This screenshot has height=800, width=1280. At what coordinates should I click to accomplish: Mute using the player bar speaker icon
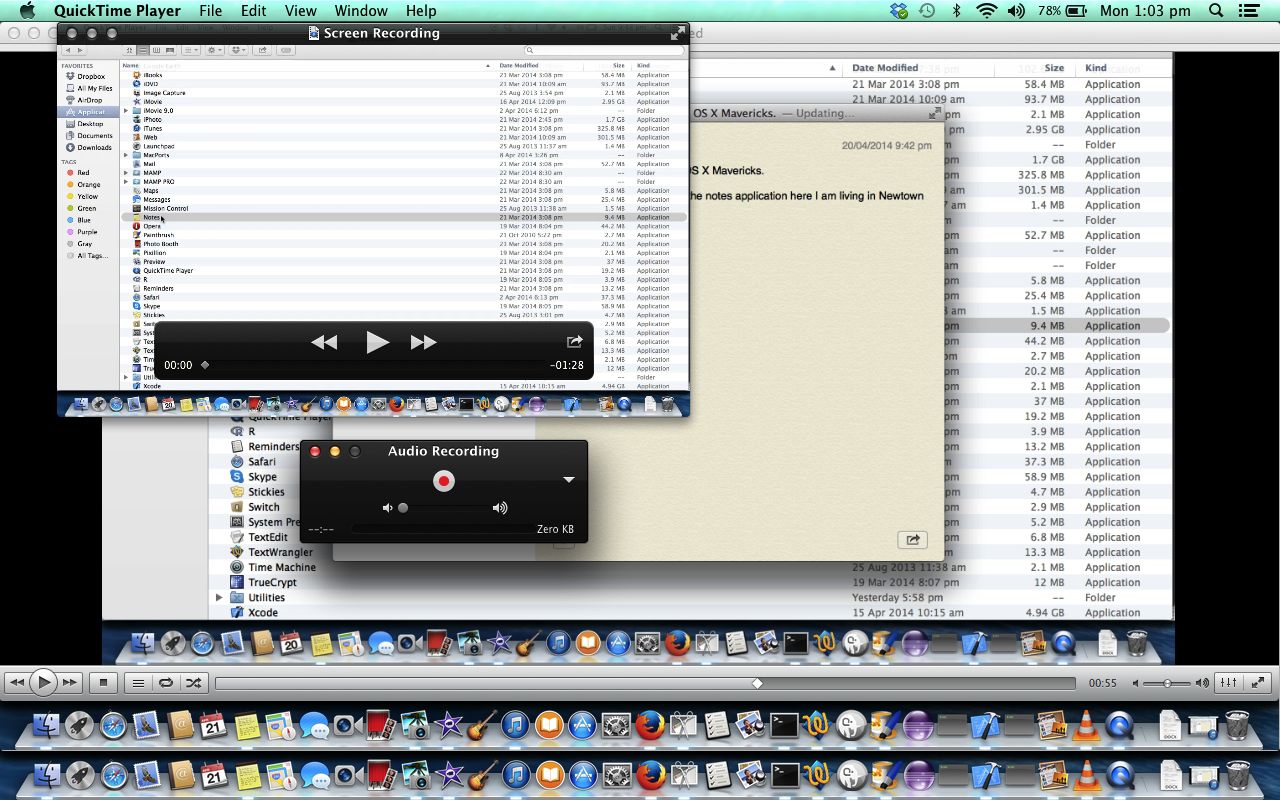point(1135,683)
